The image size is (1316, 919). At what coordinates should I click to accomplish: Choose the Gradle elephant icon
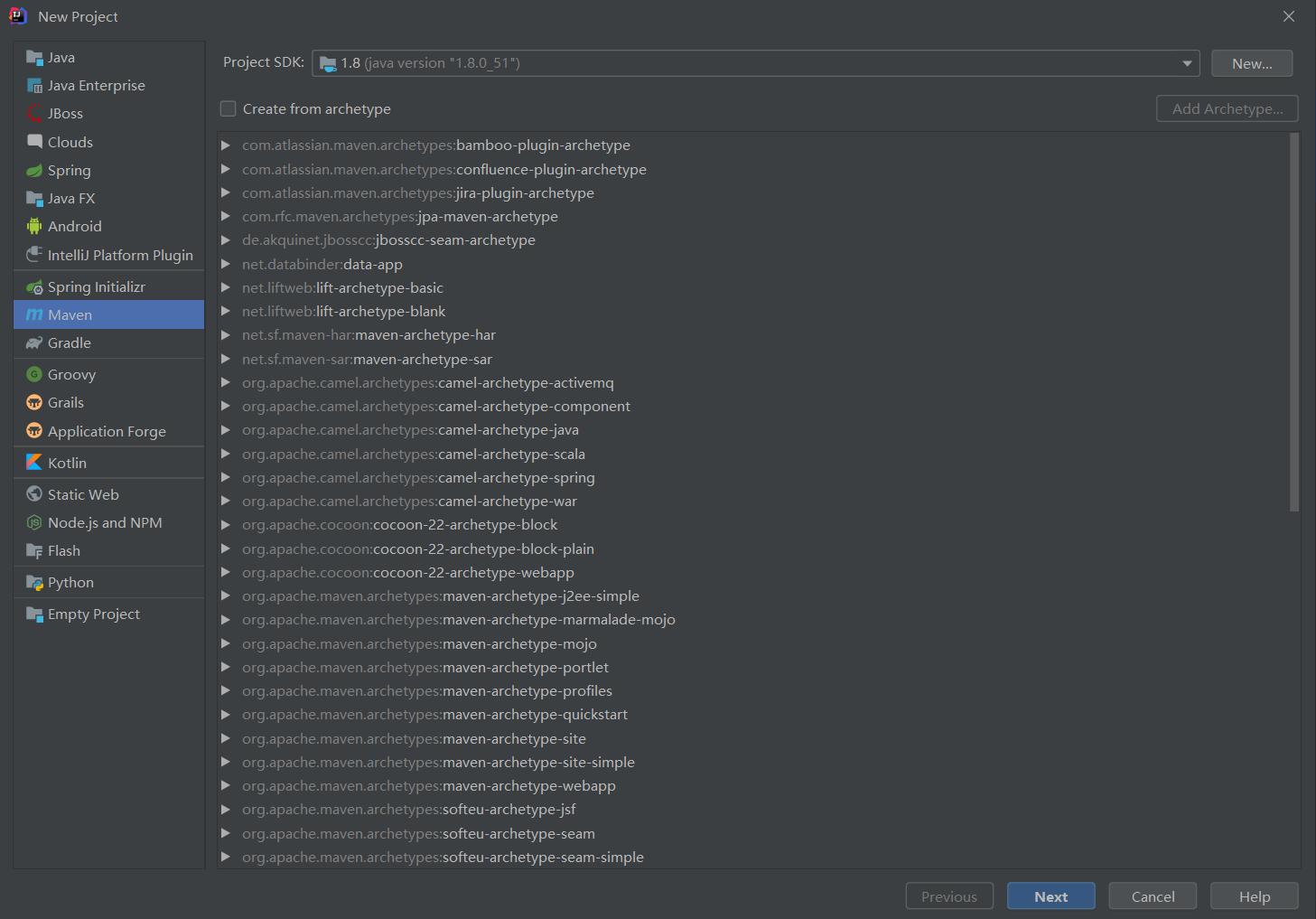pyautogui.click(x=34, y=343)
